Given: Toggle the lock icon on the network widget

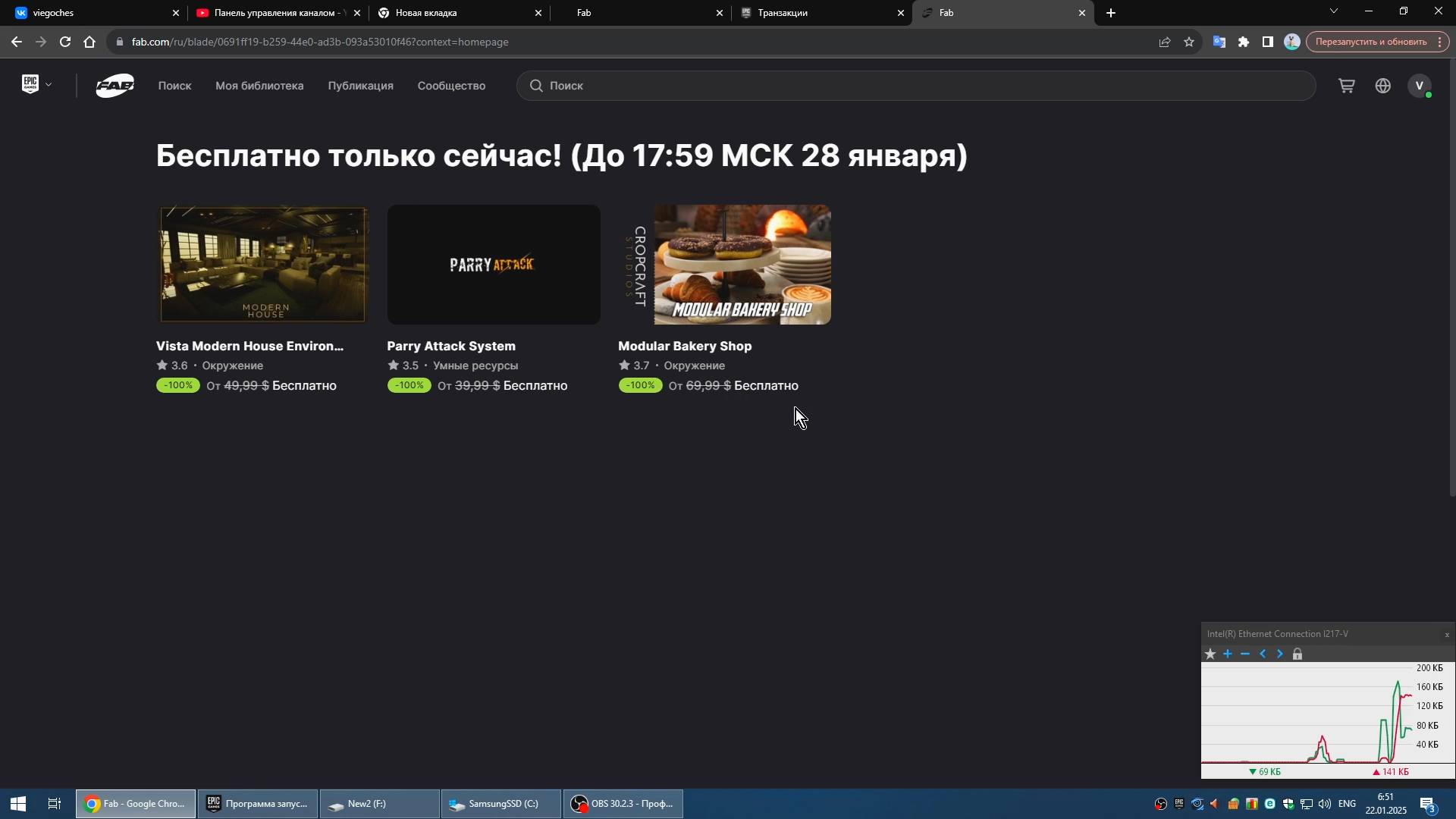Looking at the screenshot, I should 1297,654.
